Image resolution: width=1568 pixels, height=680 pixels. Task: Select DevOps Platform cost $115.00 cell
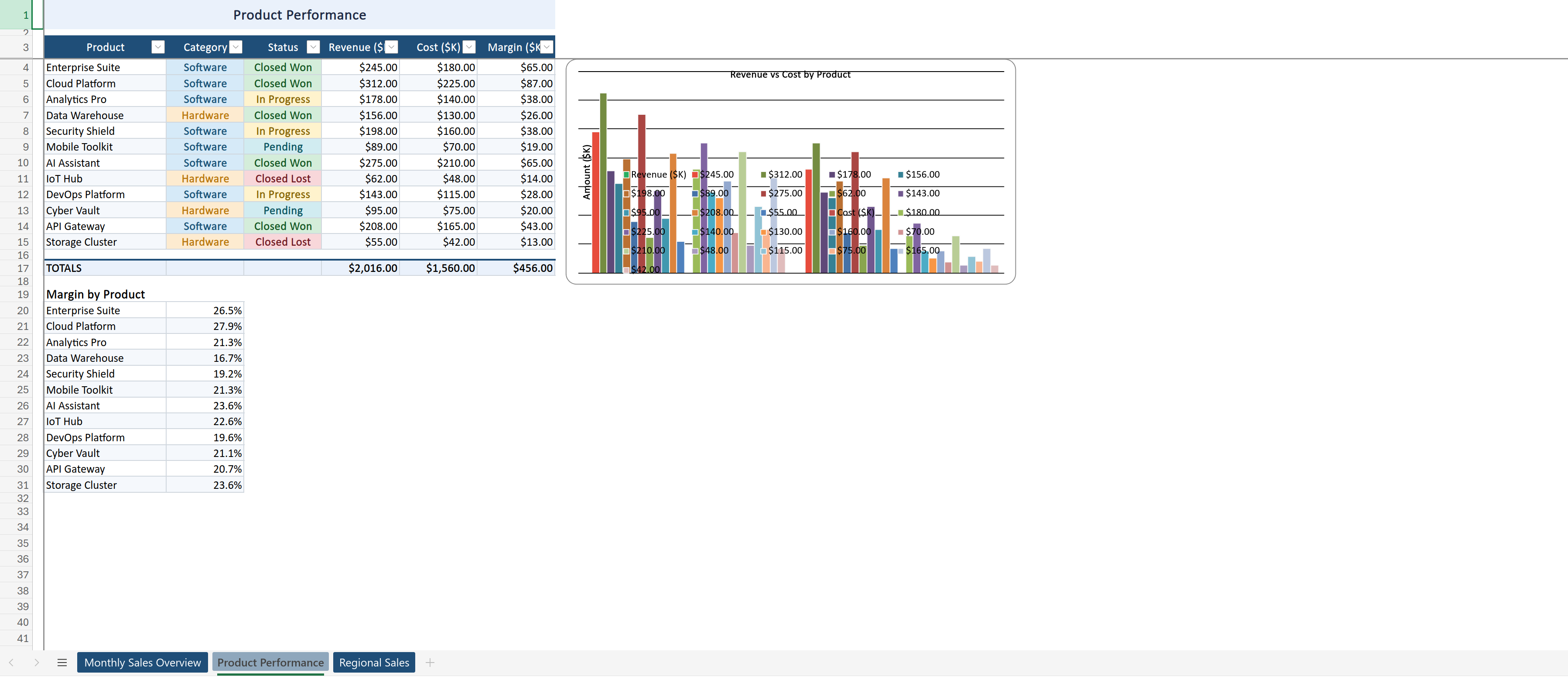438,194
